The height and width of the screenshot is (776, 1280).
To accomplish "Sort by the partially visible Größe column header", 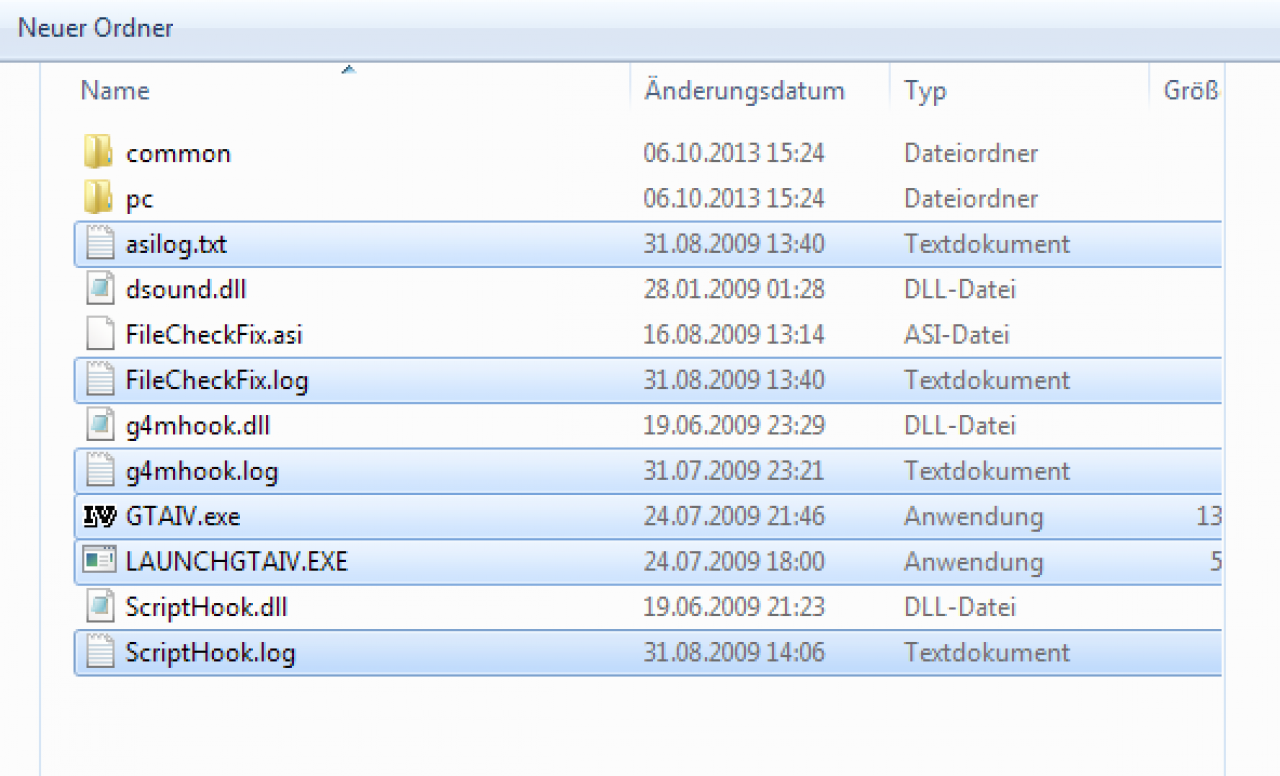I will click(x=1191, y=91).
